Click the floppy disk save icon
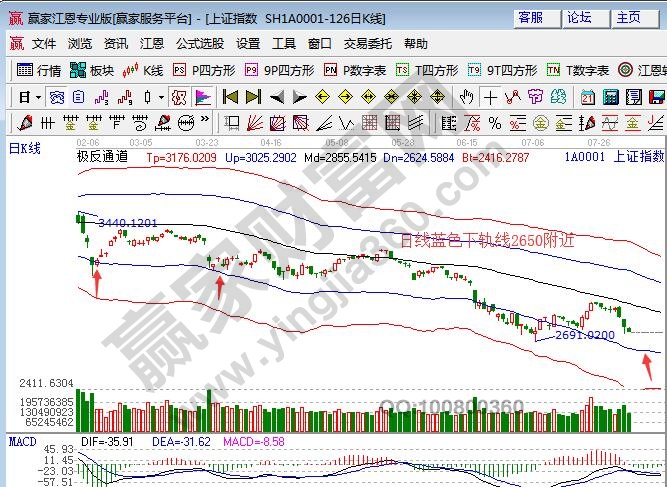The height and width of the screenshot is (487, 667). 657,97
